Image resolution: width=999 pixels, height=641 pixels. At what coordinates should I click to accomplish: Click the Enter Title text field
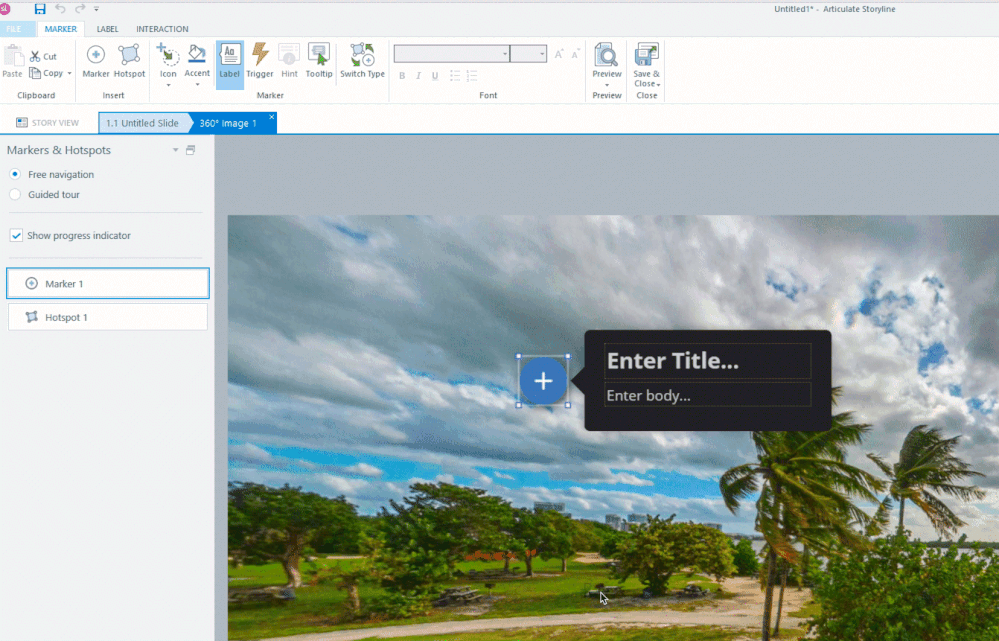[x=707, y=361]
